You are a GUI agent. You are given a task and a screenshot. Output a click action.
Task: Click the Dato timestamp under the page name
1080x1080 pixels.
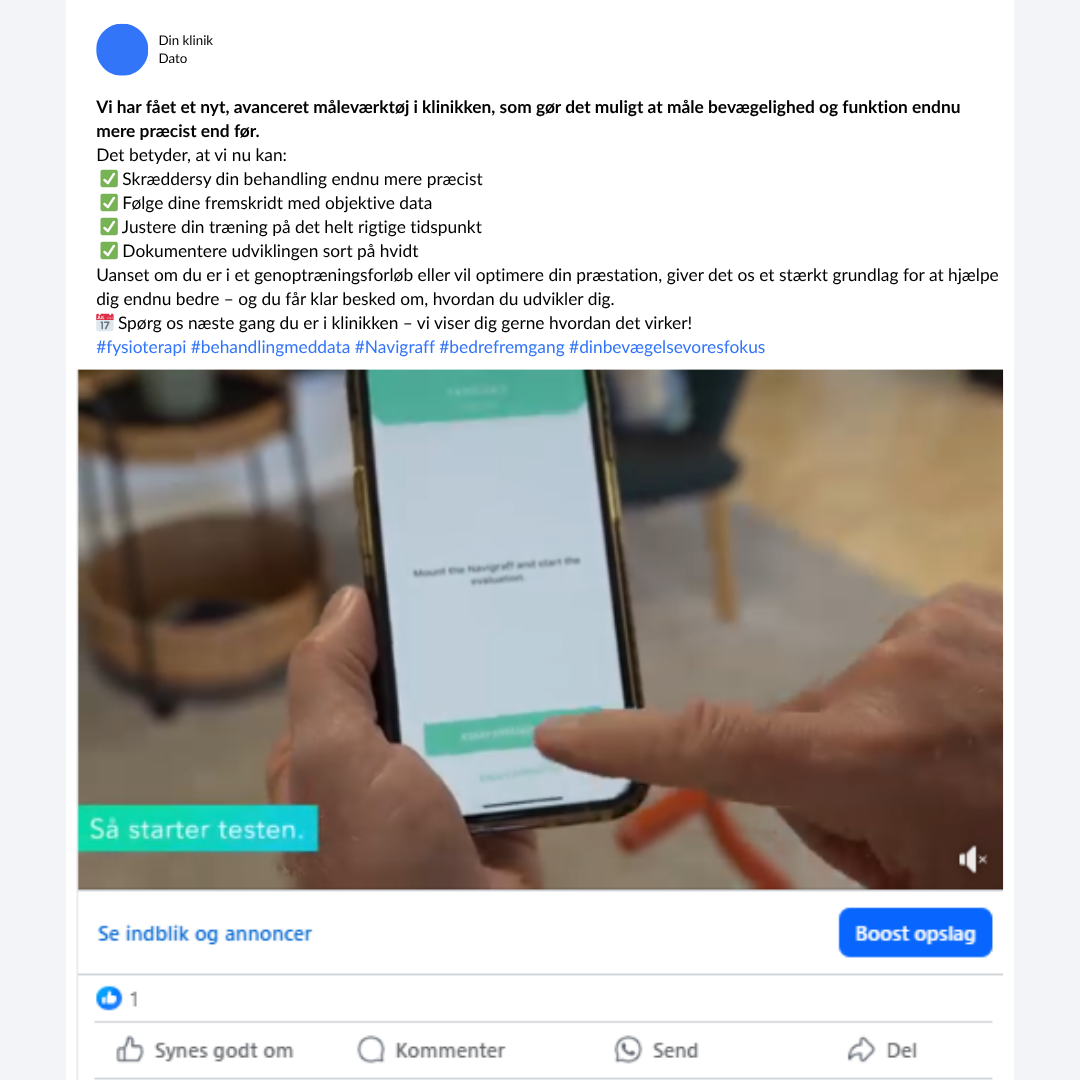(x=172, y=59)
